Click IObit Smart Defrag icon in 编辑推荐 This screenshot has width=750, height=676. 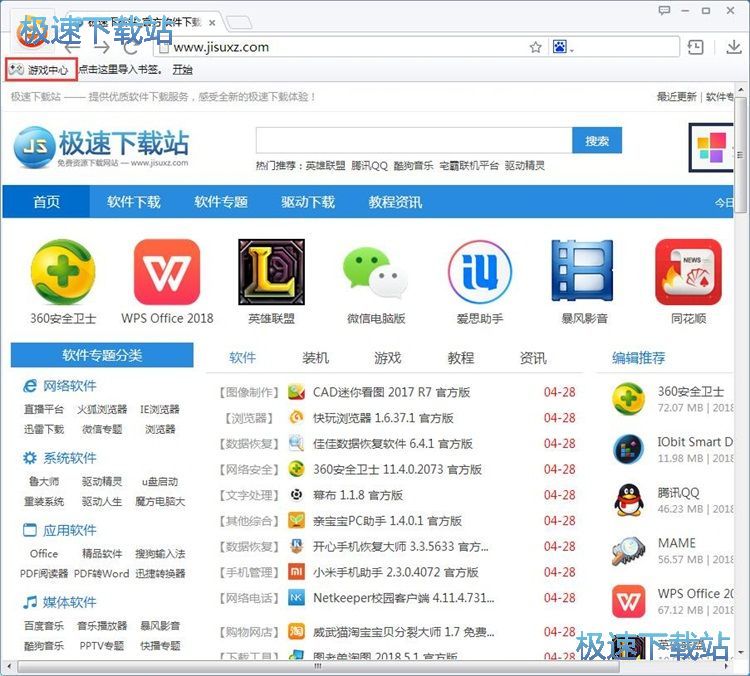pyautogui.click(x=629, y=449)
